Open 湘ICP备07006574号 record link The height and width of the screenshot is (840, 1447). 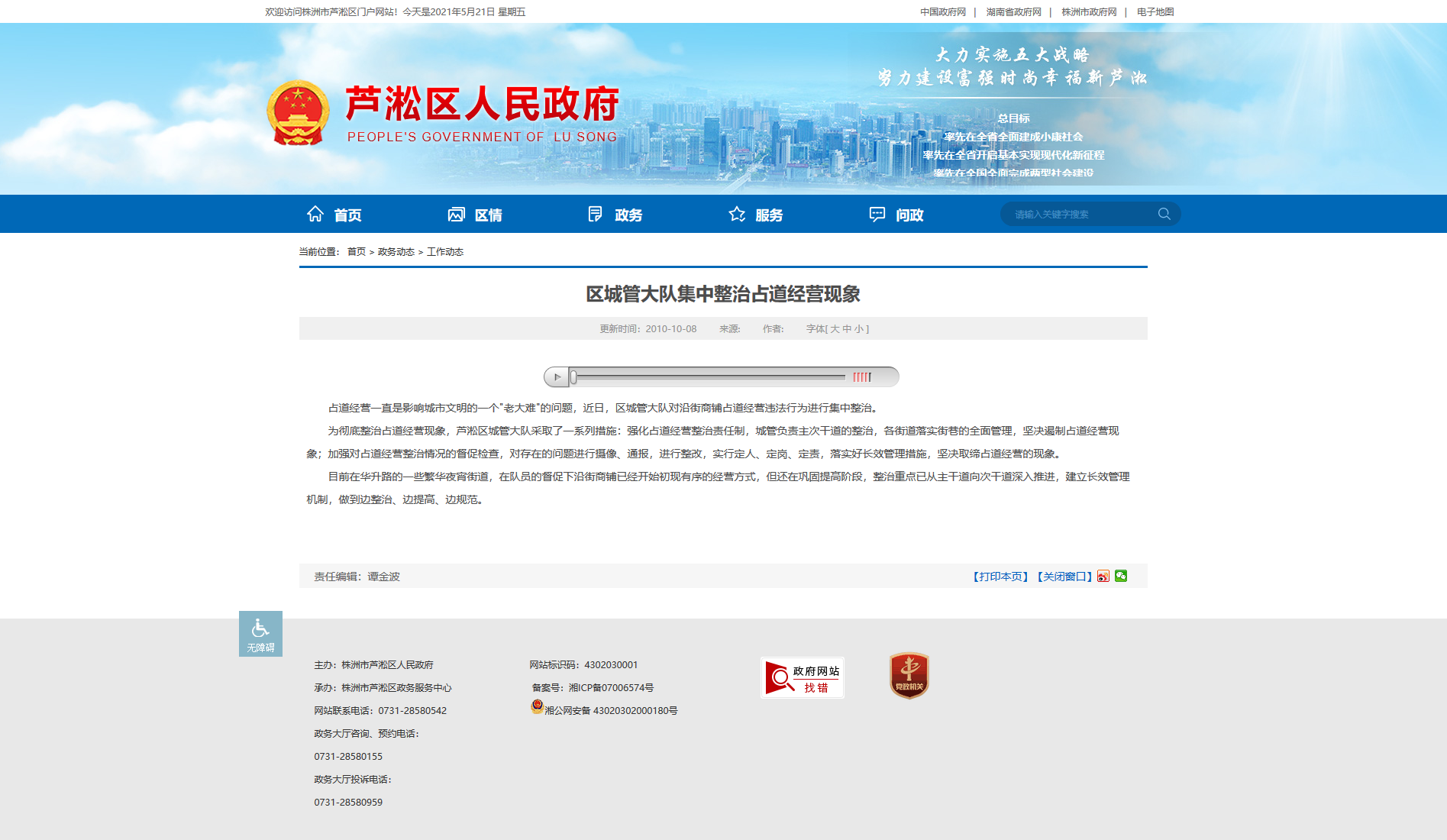point(611,687)
